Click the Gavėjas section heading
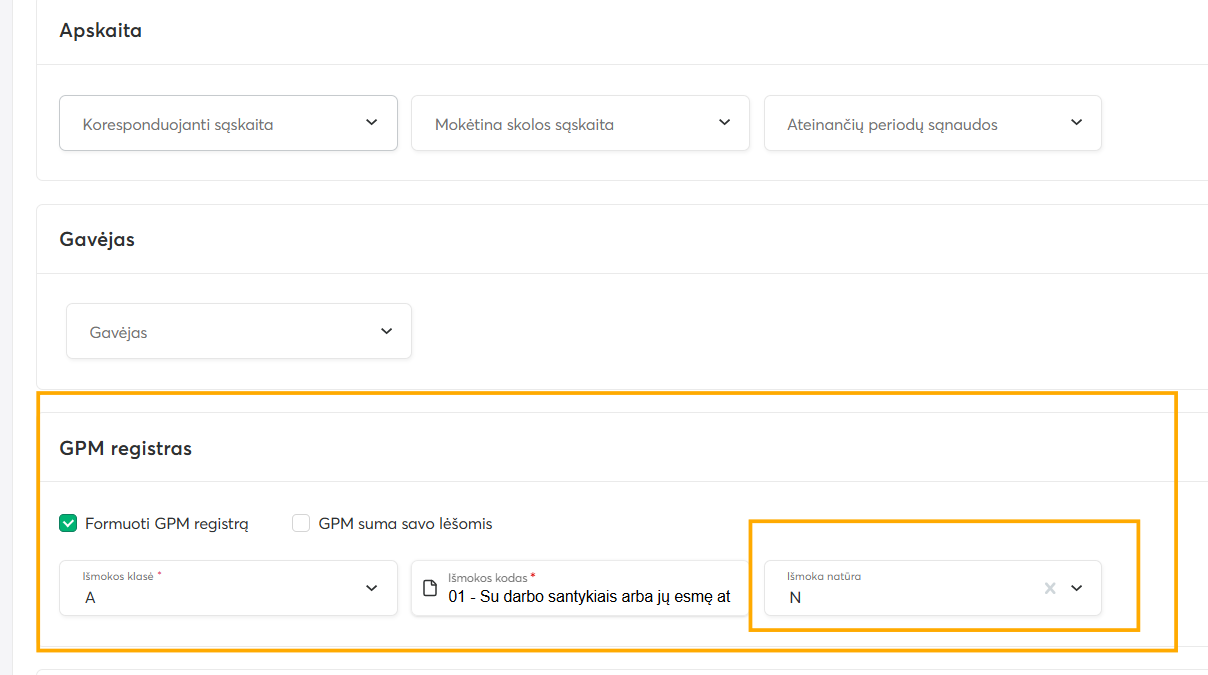1208x675 pixels. coord(97,239)
